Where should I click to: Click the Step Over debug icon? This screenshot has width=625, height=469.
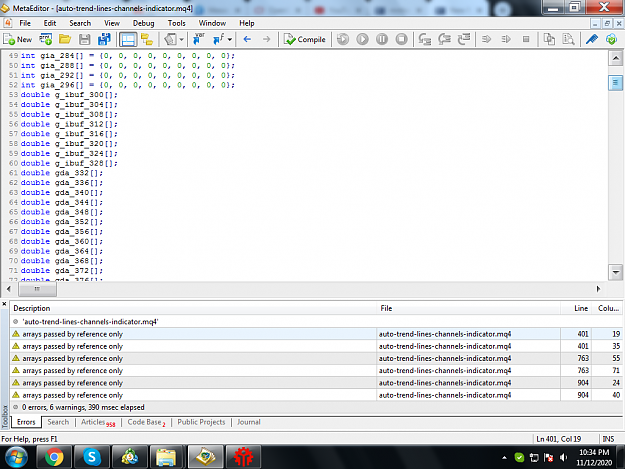point(444,39)
